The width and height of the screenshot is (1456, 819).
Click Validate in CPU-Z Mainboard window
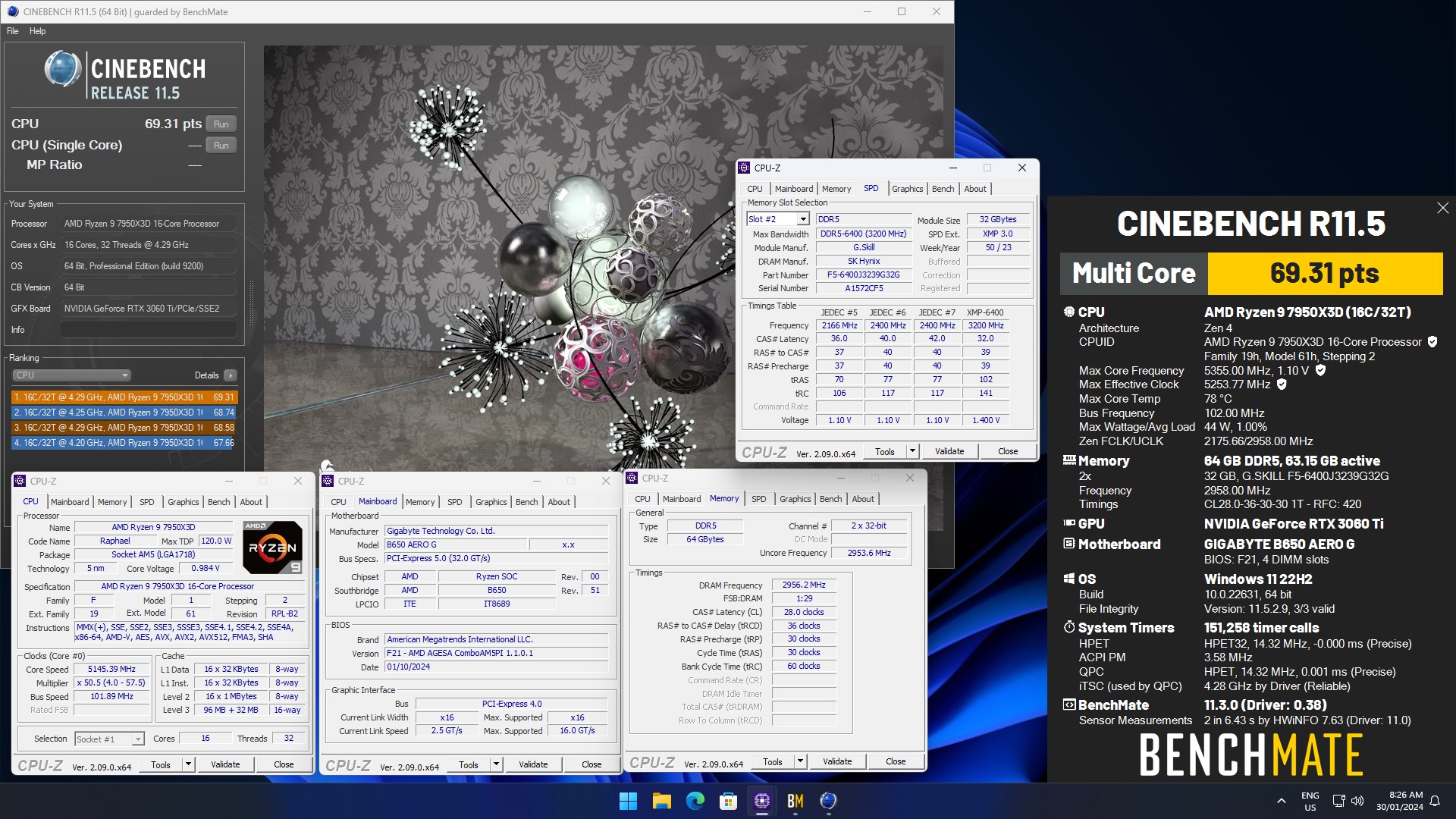tap(533, 764)
